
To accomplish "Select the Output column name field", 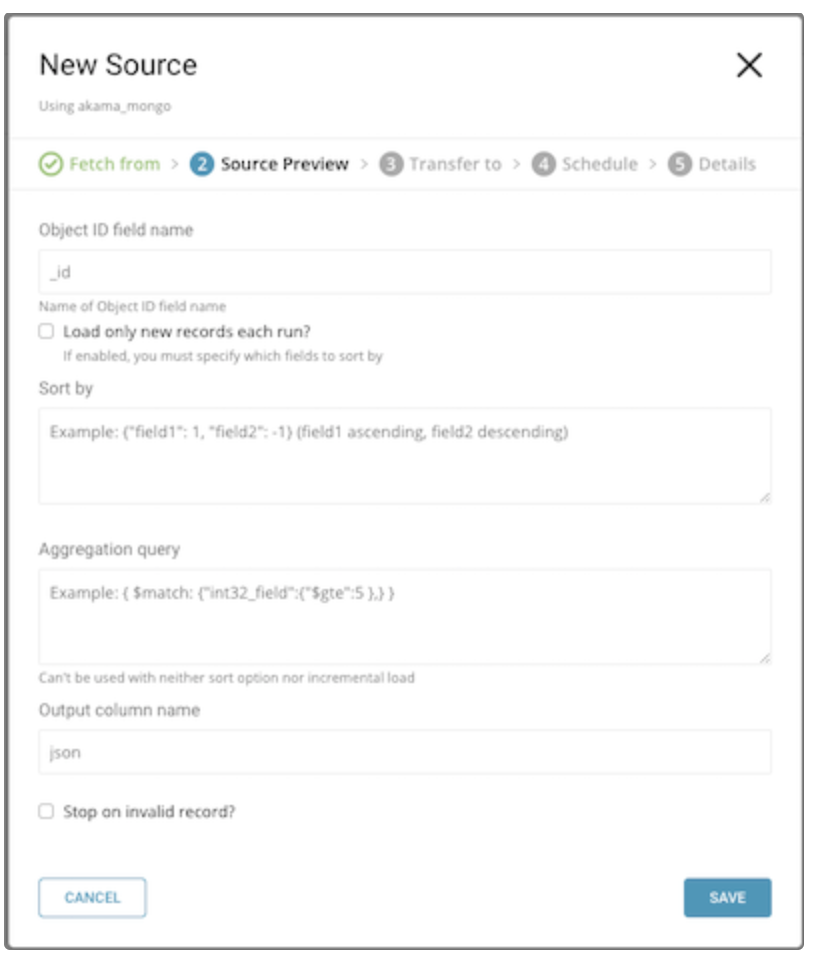I will click(405, 752).
